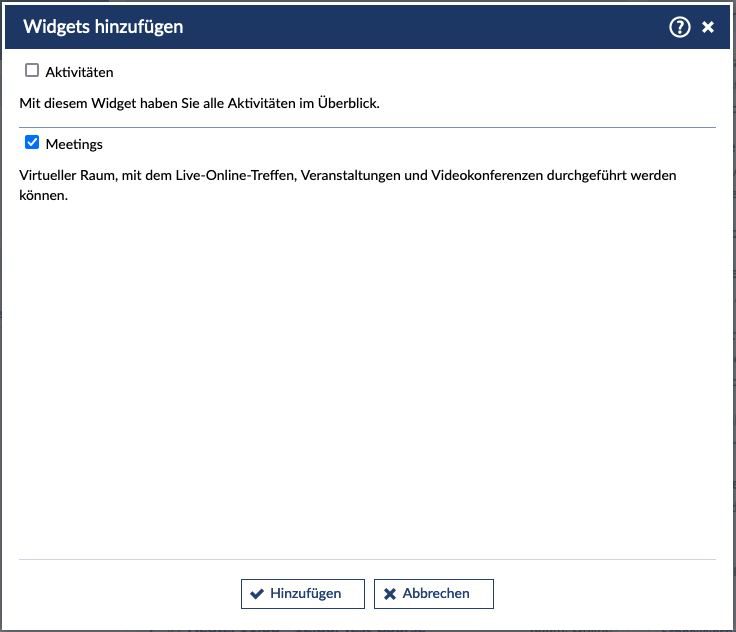The image size is (736, 632).
Task: Click the X icon inside Abbrechen button
Action: pyautogui.click(x=390, y=594)
